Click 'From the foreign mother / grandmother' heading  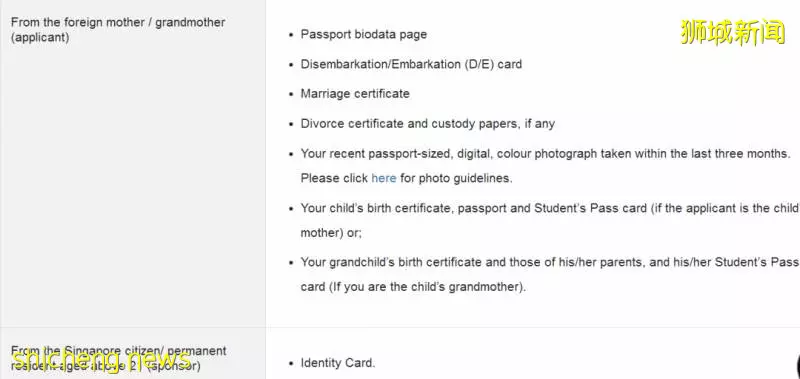point(118,22)
